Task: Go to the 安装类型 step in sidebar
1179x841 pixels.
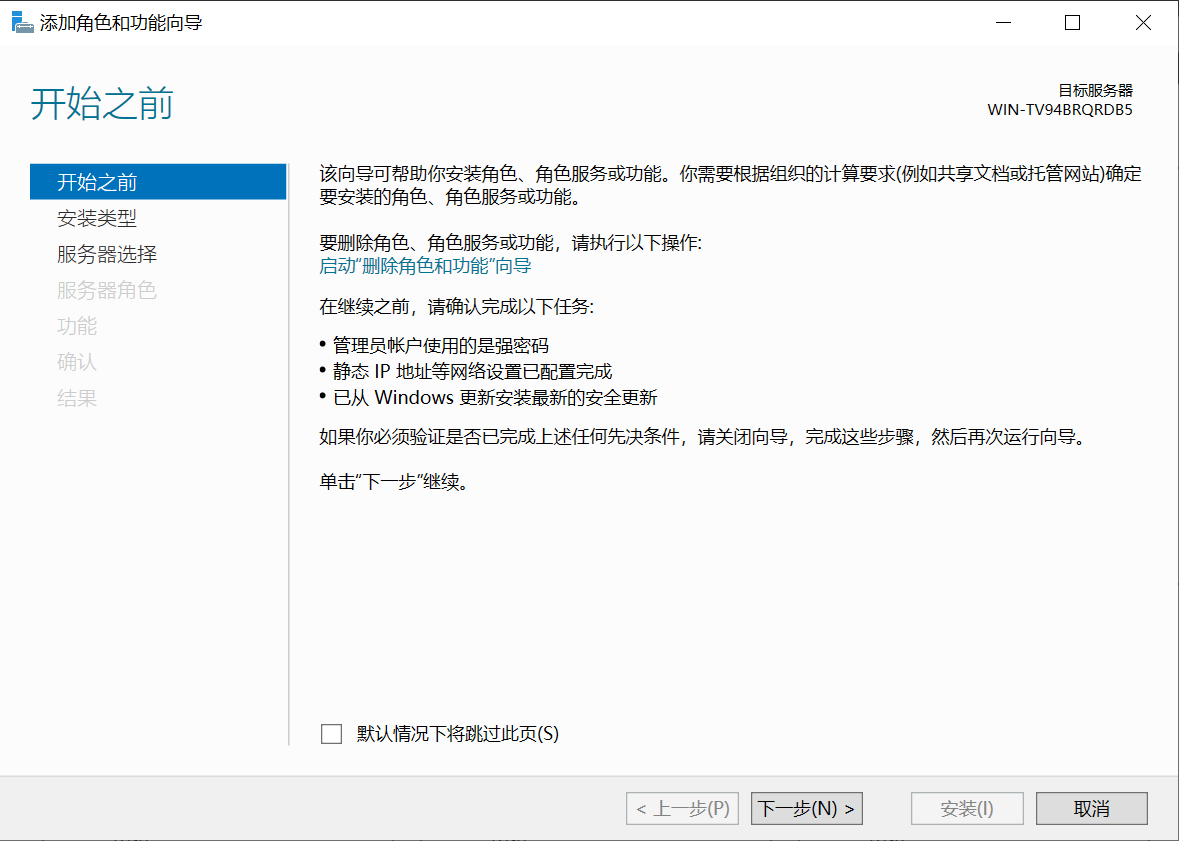Action: click(97, 218)
